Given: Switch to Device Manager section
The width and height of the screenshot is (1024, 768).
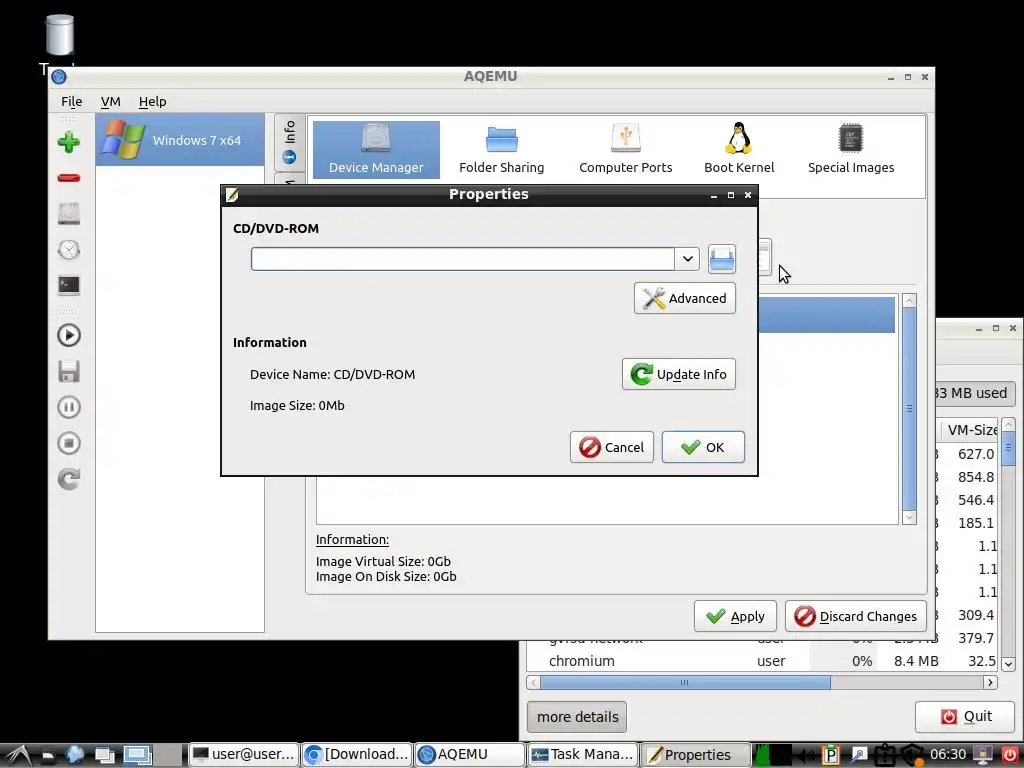Looking at the screenshot, I should (x=376, y=150).
